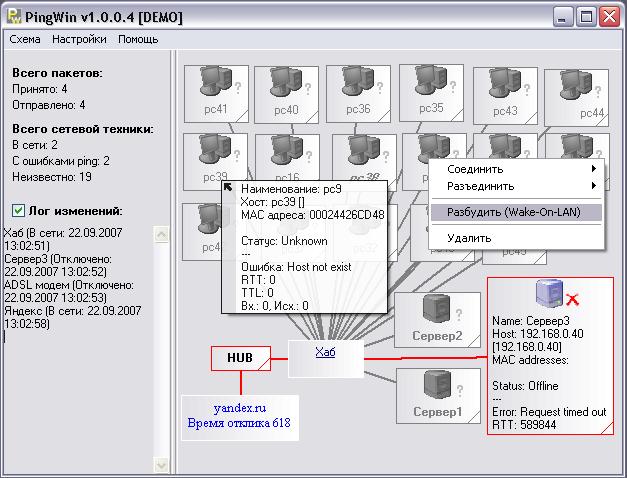Open the Схема menu
The width and height of the screenshot is (627, 478).
[x=25, y=39]
